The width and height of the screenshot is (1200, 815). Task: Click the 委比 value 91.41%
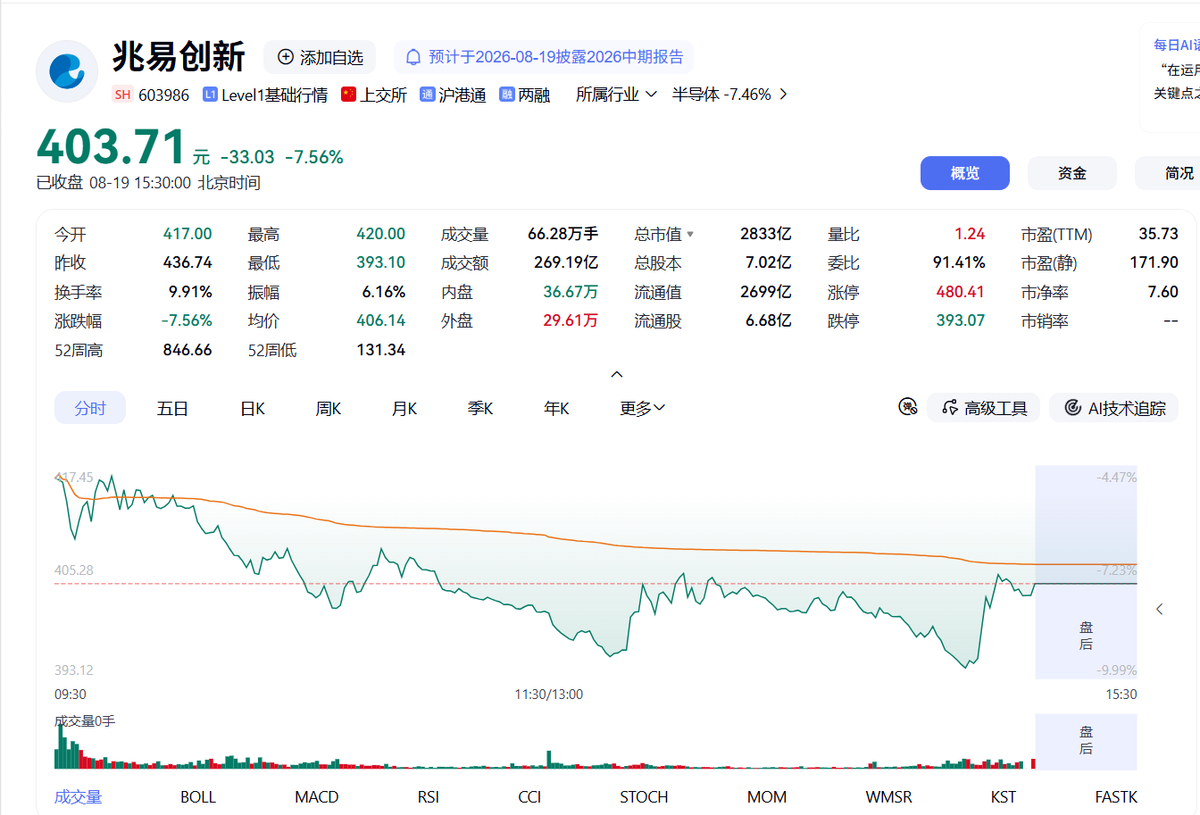[x=959, y=263]
